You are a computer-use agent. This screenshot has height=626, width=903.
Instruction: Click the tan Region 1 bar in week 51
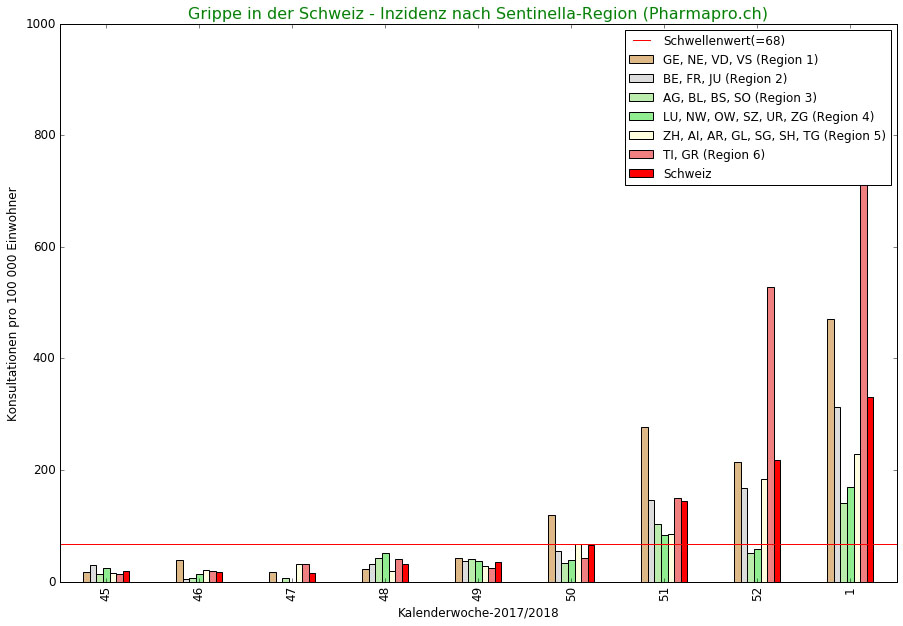coord(645,504)
